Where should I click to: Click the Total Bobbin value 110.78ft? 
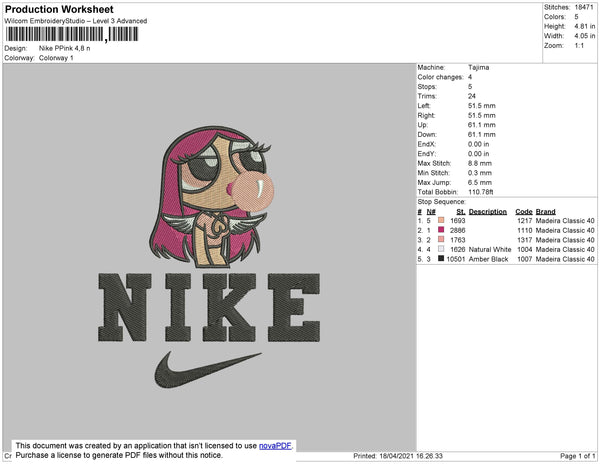481,192
